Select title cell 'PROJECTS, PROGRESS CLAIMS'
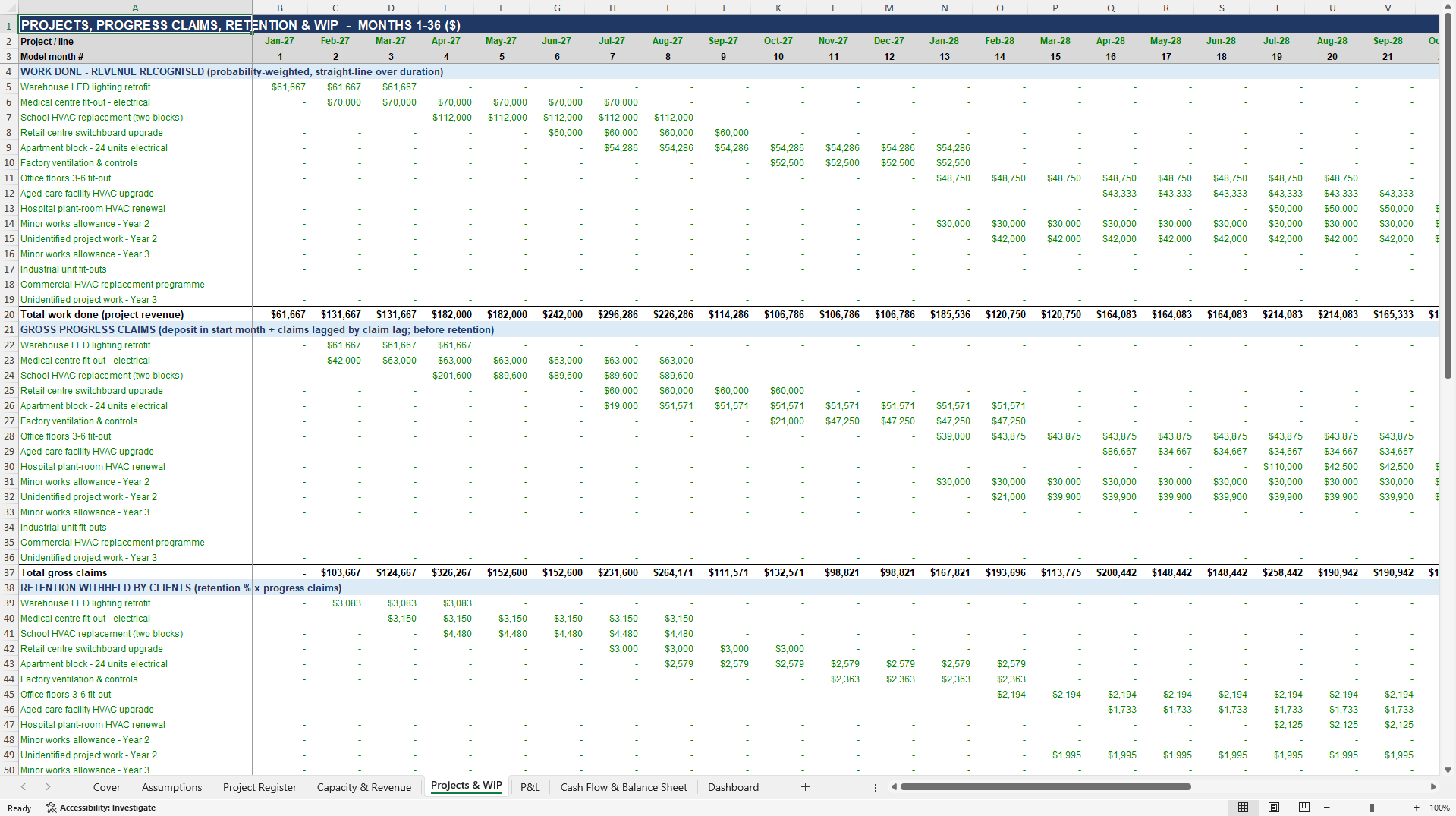This screenshot has height=816, width=1456. click(135, 25)
